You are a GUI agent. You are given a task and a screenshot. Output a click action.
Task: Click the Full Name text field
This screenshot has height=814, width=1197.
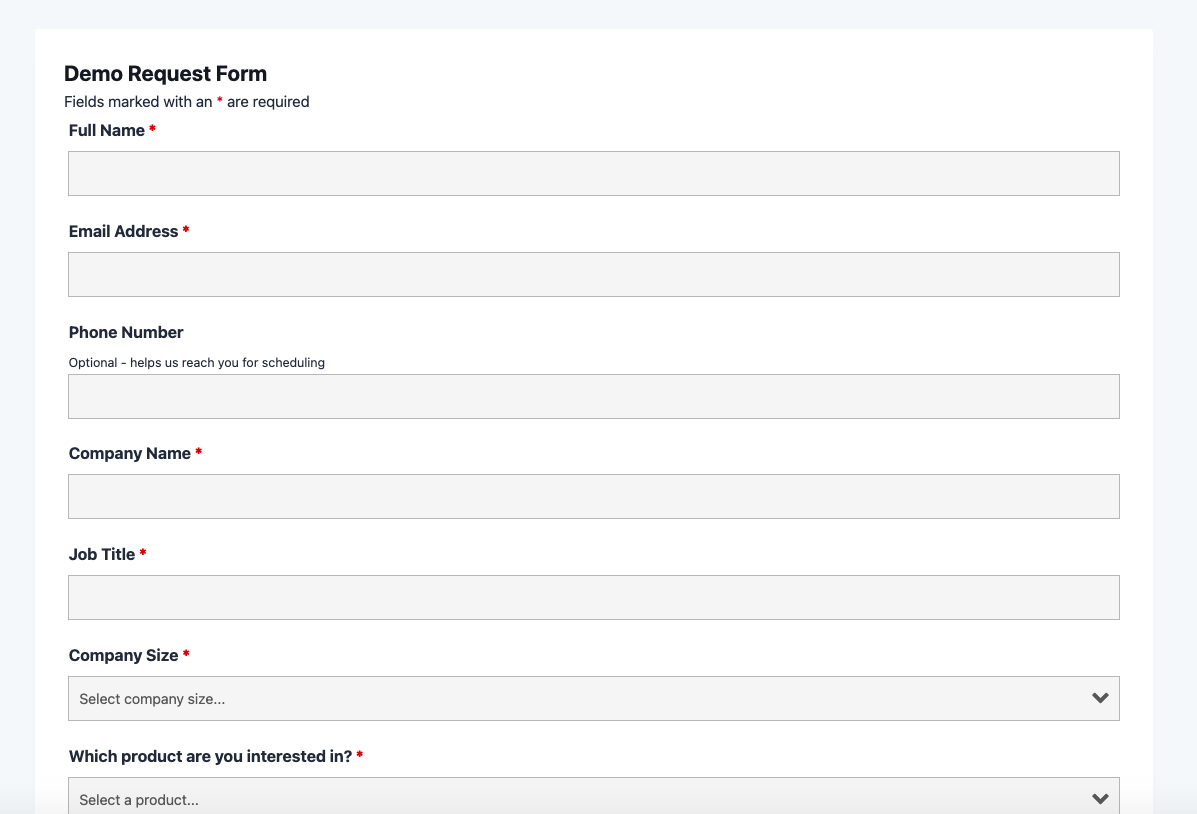tap(593, 173)
